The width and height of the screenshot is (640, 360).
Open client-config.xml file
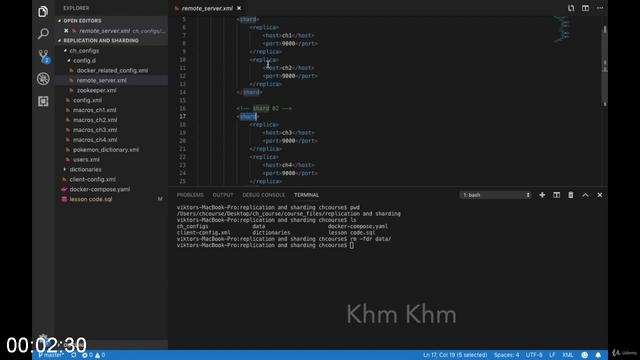(x=92, y=179)
